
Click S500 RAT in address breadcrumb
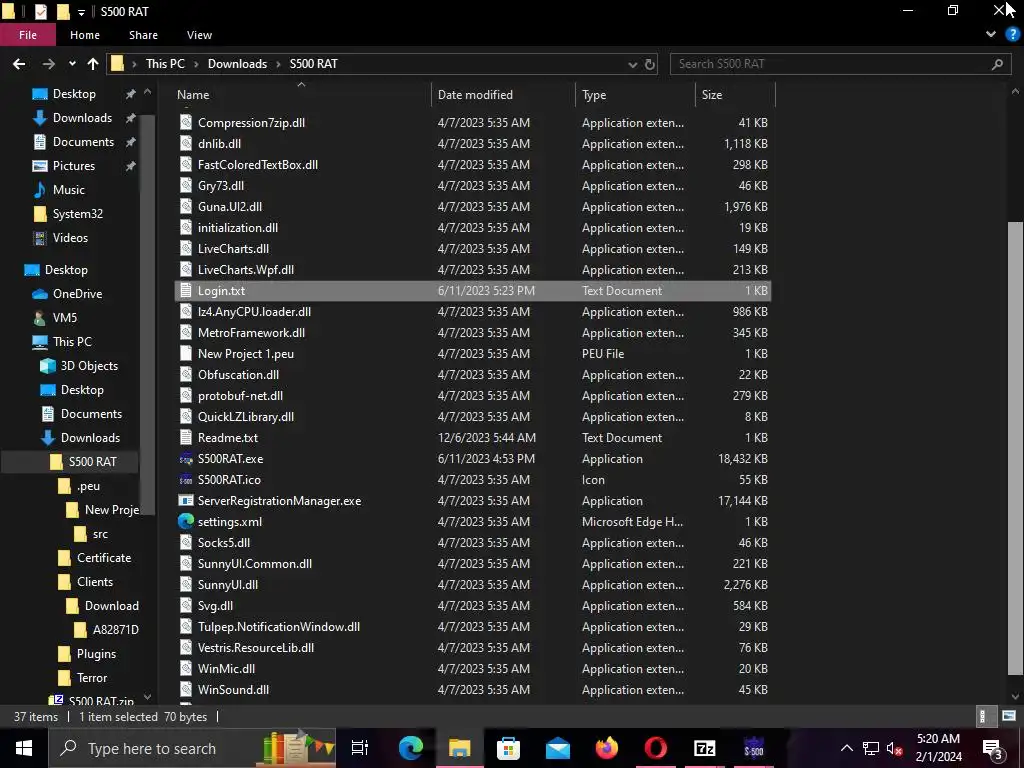click(x=313, y=64)
